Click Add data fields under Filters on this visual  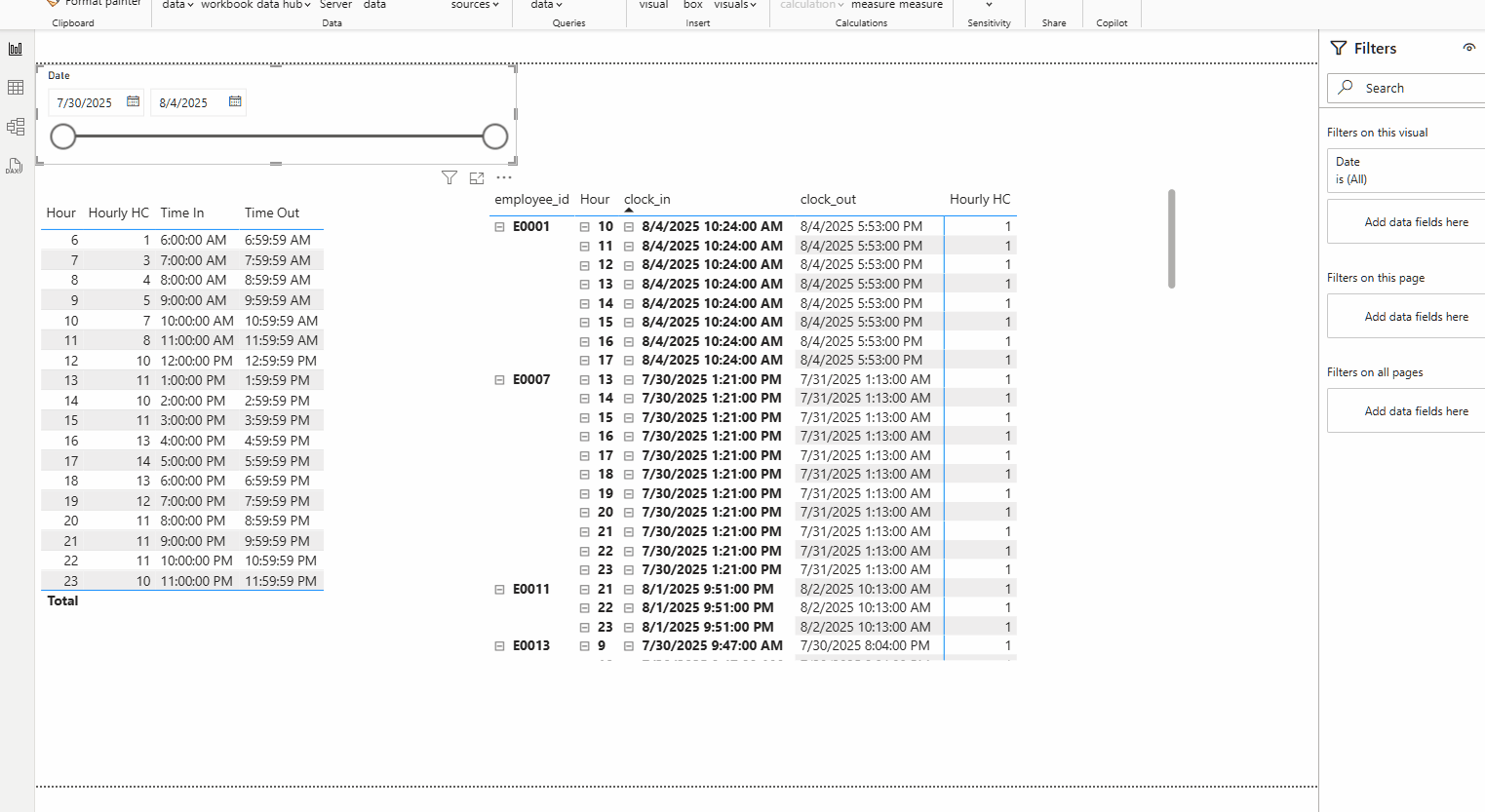coord(1406,222)
